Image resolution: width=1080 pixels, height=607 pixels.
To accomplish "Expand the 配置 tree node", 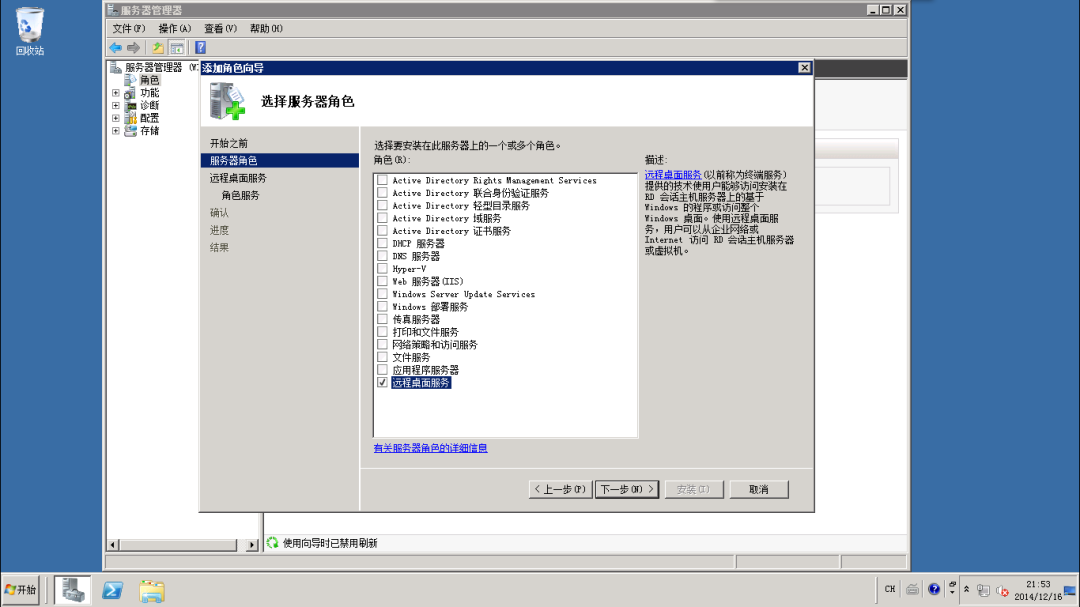I will (116, 118).
